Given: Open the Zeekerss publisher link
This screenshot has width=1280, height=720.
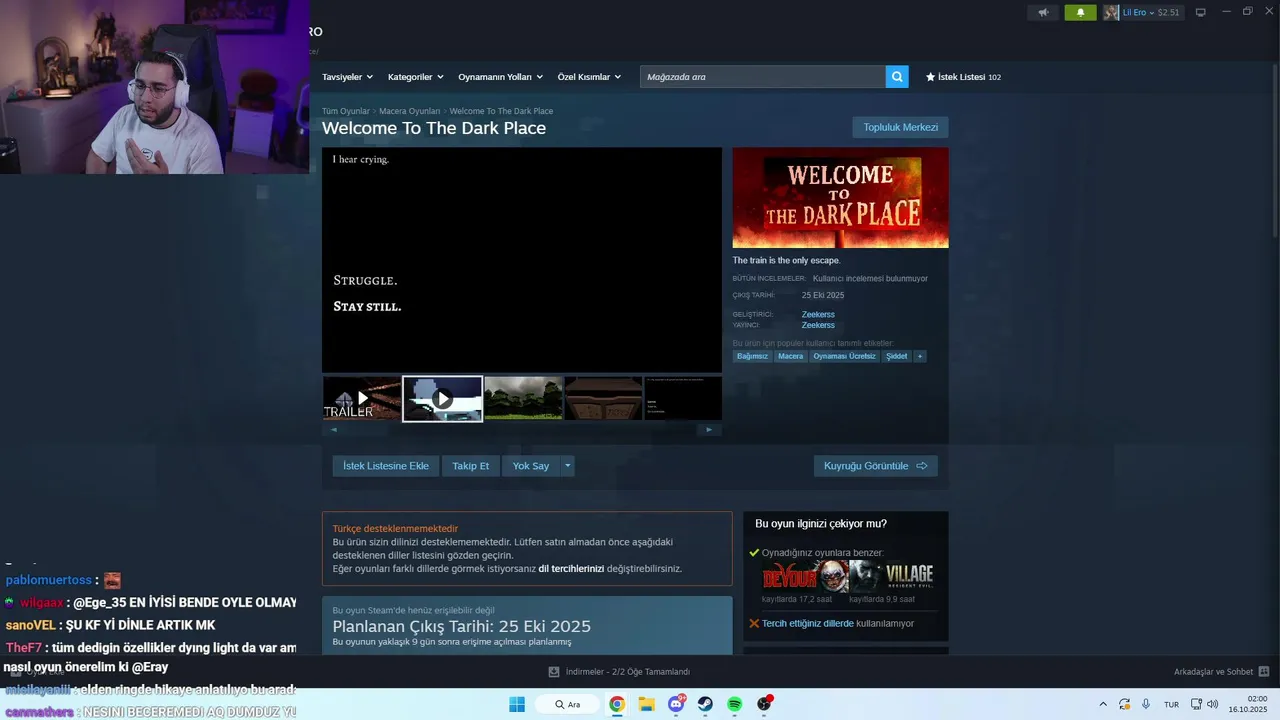Looking at the screenshot, I should tap(818, 325).
